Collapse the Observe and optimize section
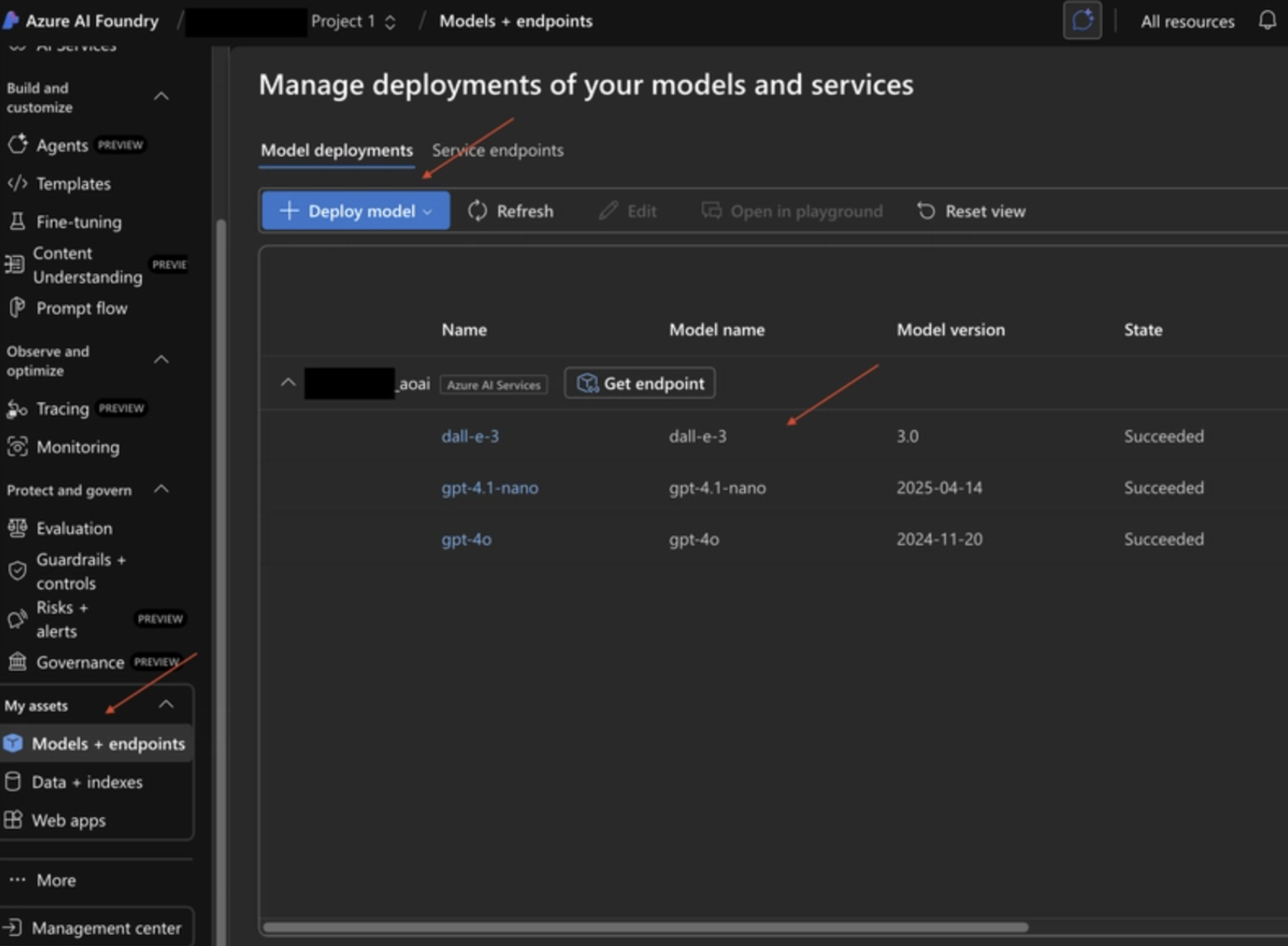1288x946 pixels. 162,360
